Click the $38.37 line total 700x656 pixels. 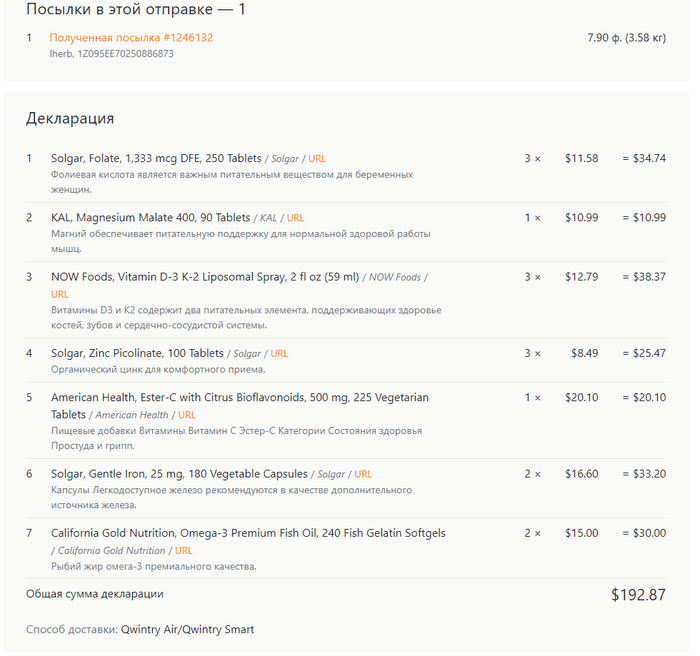[646, 277]
